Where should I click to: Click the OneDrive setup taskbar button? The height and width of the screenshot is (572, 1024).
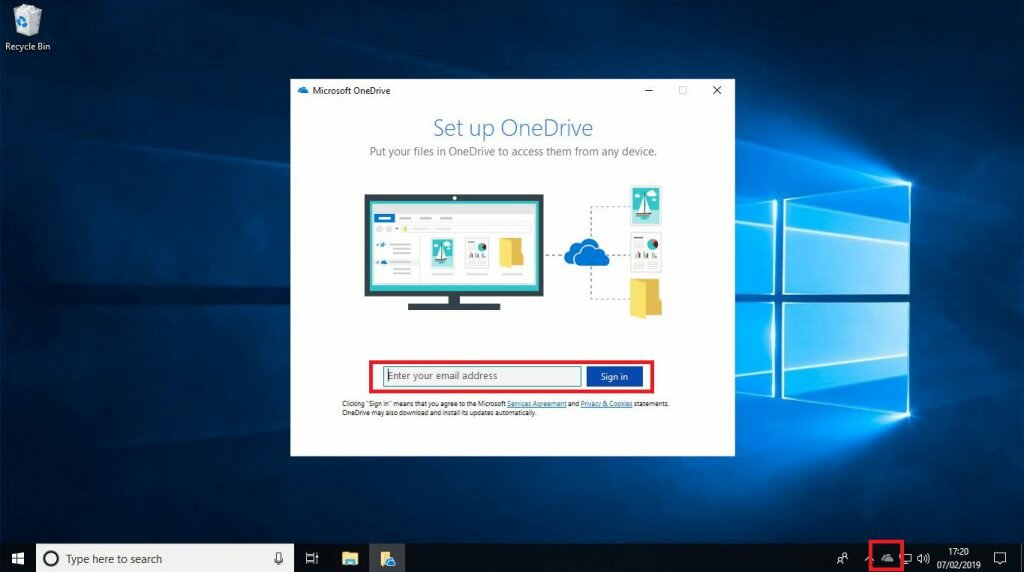pos(388,558)
